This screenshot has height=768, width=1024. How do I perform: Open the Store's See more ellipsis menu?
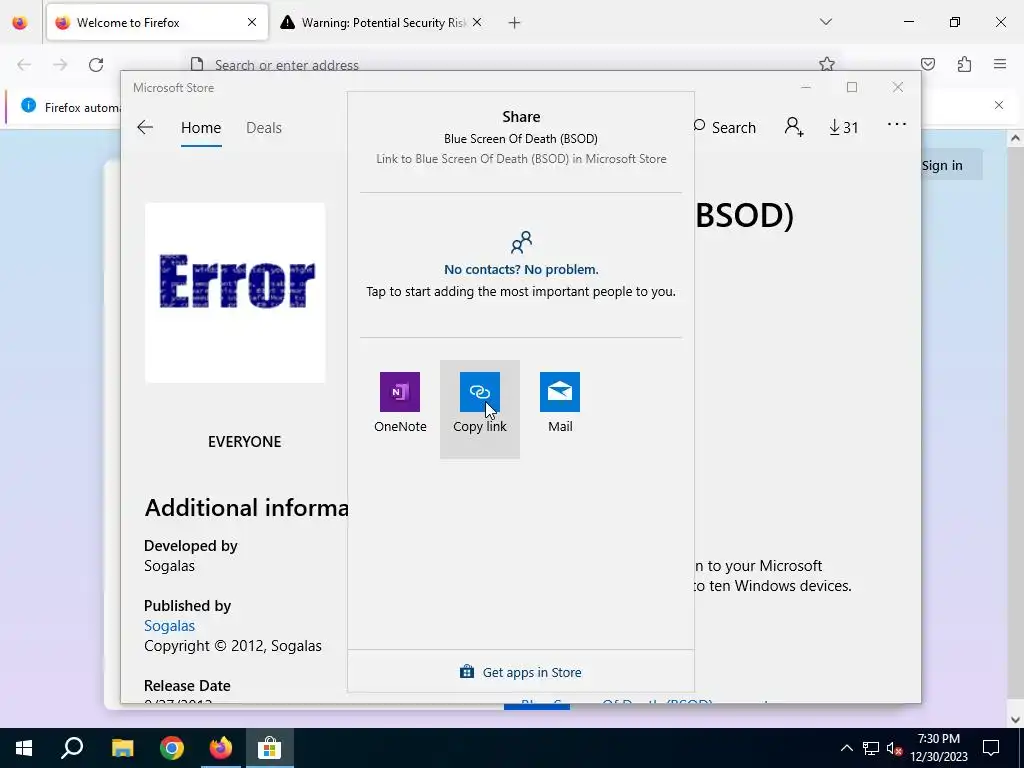coord(897,124)
